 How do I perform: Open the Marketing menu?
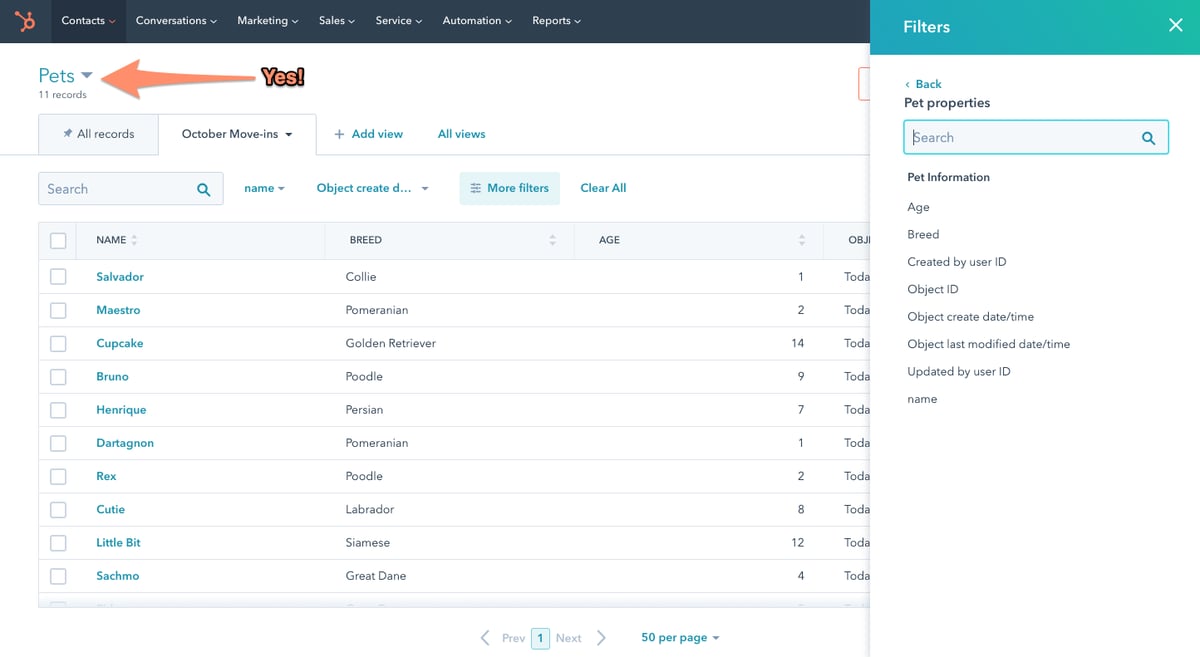[x=267, y=21]
